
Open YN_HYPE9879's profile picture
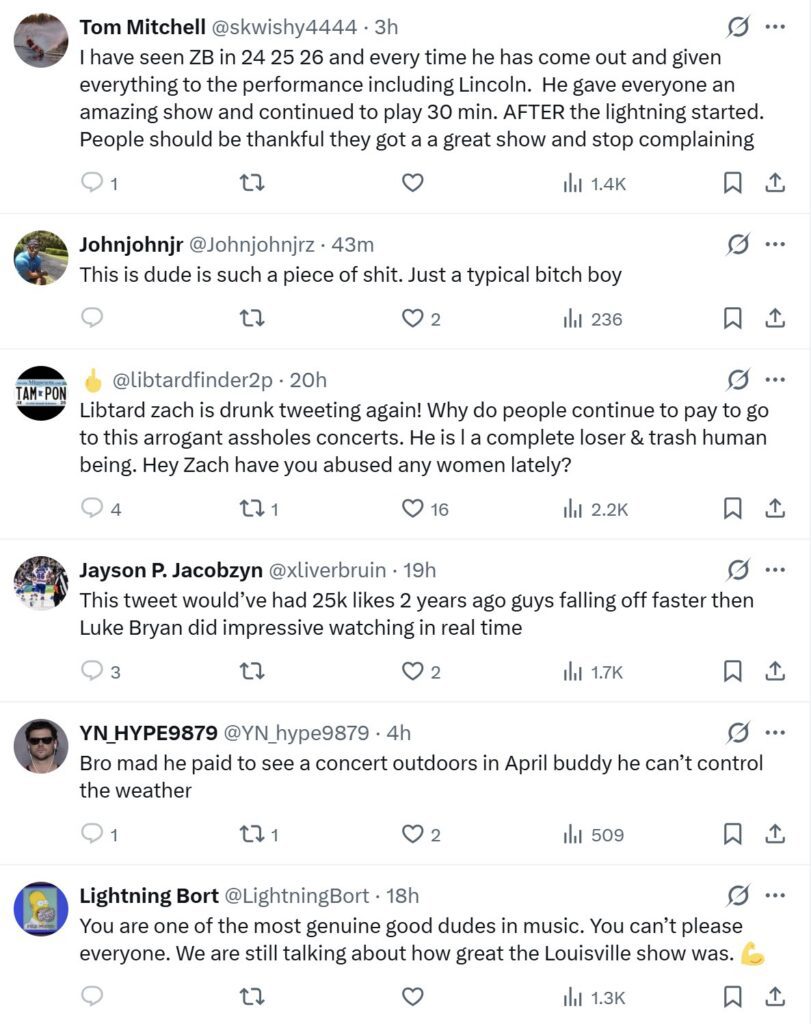40,741
